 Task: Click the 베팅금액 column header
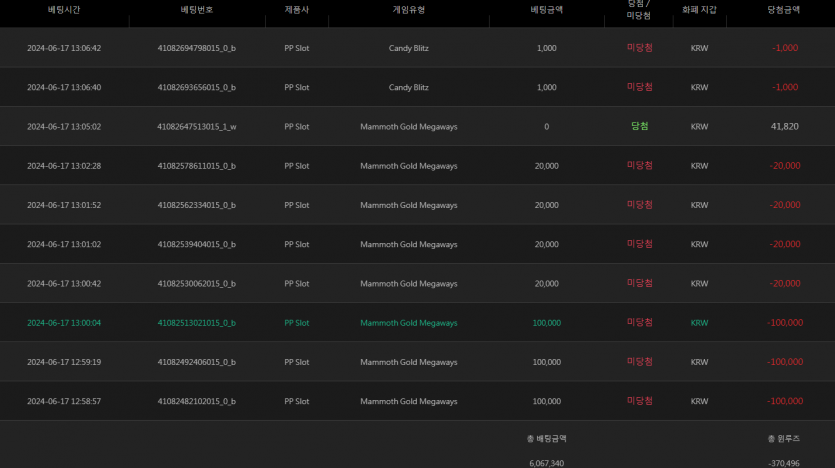[546, 10]
